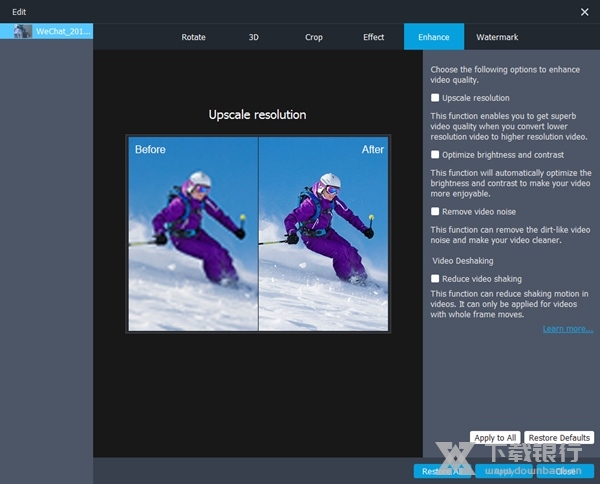Click the Restore All button

pyautogui.click(x=442, y=471)
